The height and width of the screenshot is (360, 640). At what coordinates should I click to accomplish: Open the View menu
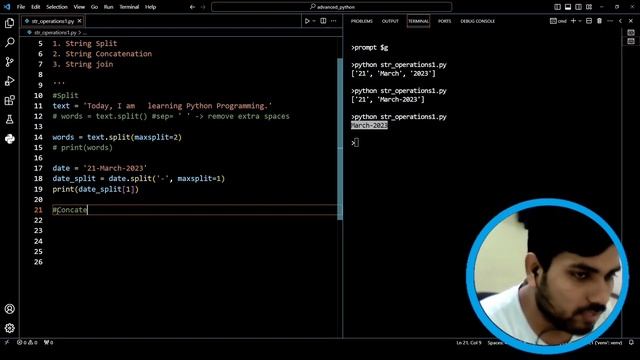(x=79, y=7)
